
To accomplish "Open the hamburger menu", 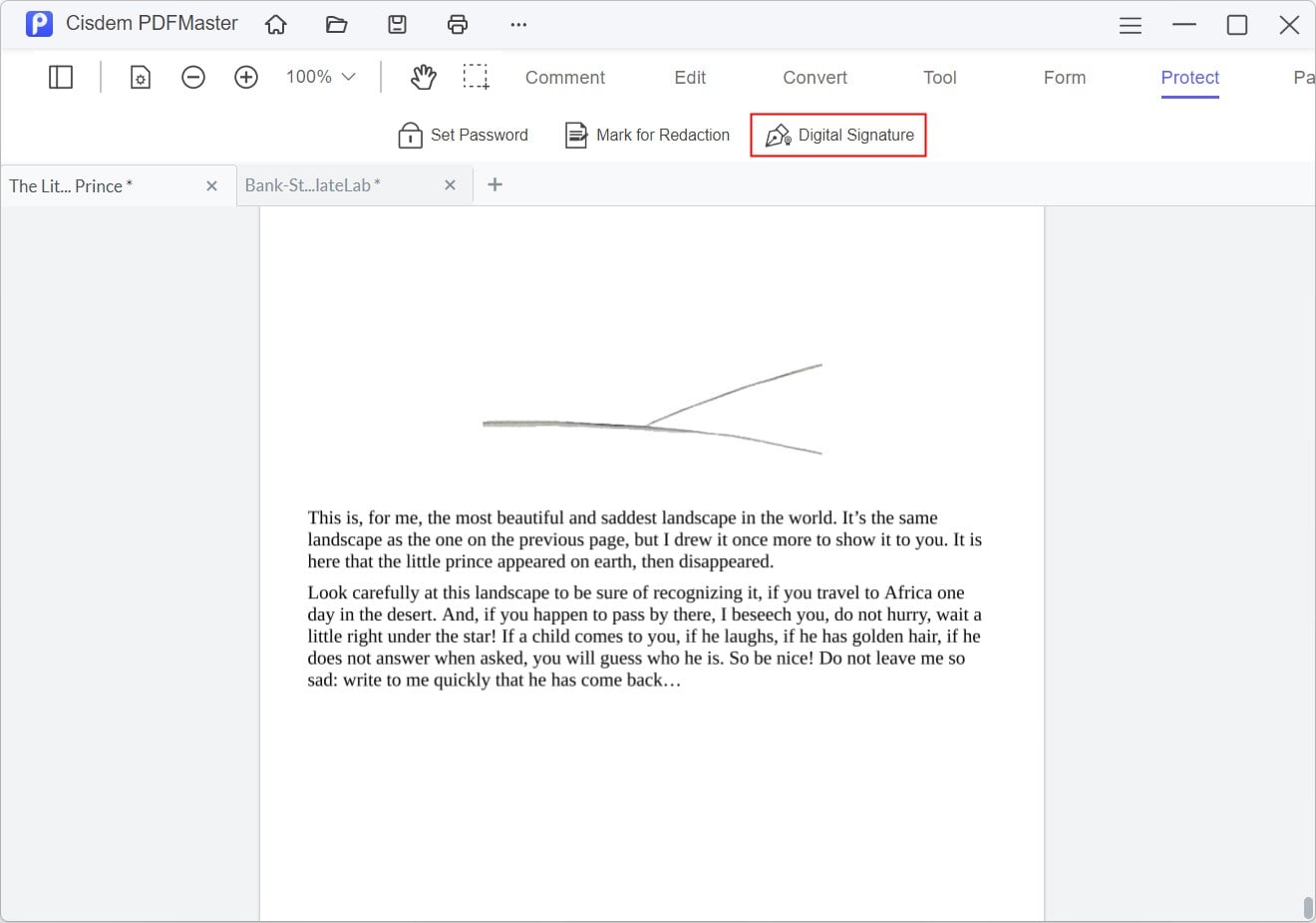I will point(1131,25).
